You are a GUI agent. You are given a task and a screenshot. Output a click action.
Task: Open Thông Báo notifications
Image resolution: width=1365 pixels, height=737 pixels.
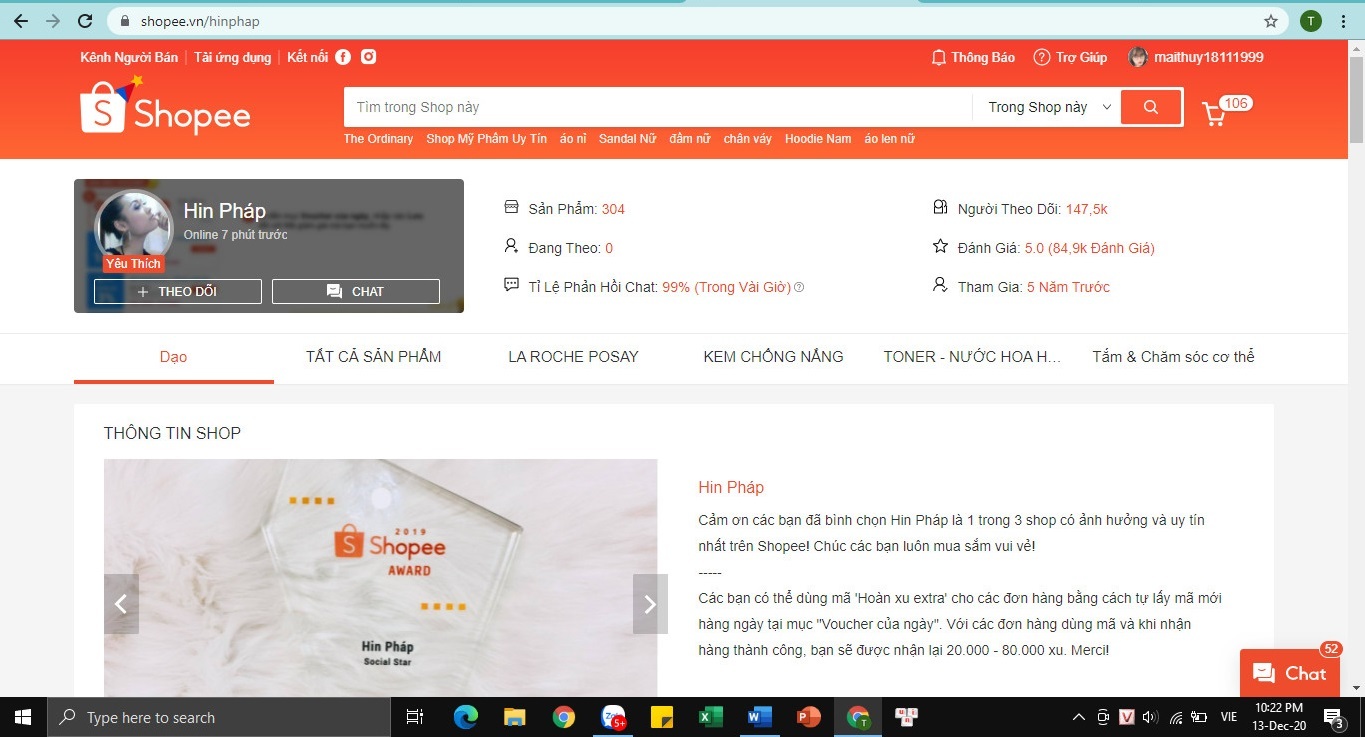[973, 57]
